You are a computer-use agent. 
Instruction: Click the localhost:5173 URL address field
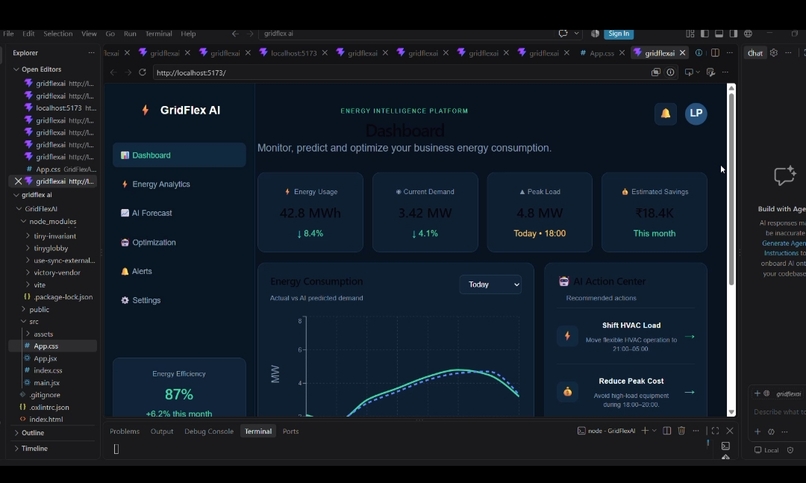click(x=400, y=72)
